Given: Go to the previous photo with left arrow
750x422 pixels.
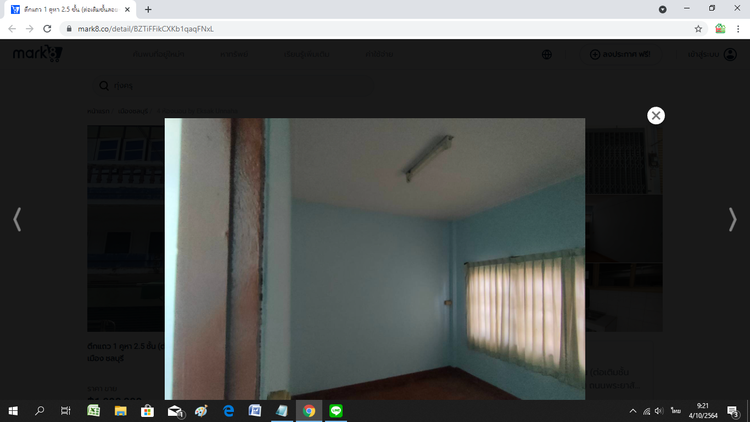Looking at the screenshot, I should point(17,219).
